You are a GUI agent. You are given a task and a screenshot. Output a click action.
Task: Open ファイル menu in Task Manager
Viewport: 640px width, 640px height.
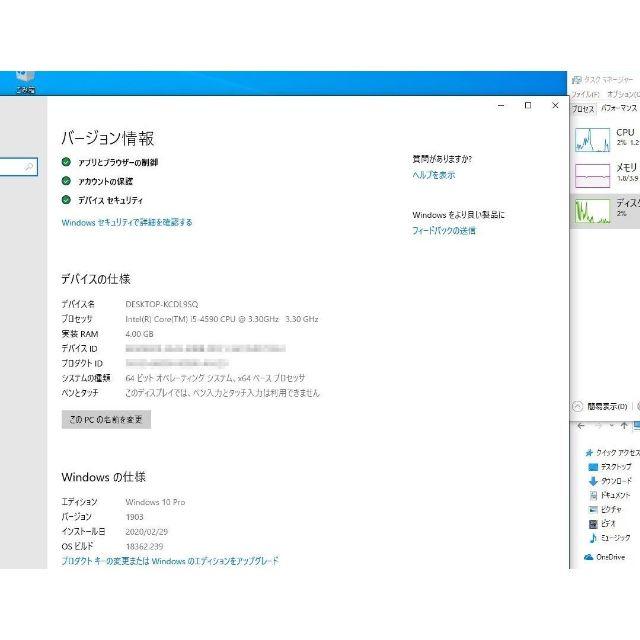click(585, 94)
